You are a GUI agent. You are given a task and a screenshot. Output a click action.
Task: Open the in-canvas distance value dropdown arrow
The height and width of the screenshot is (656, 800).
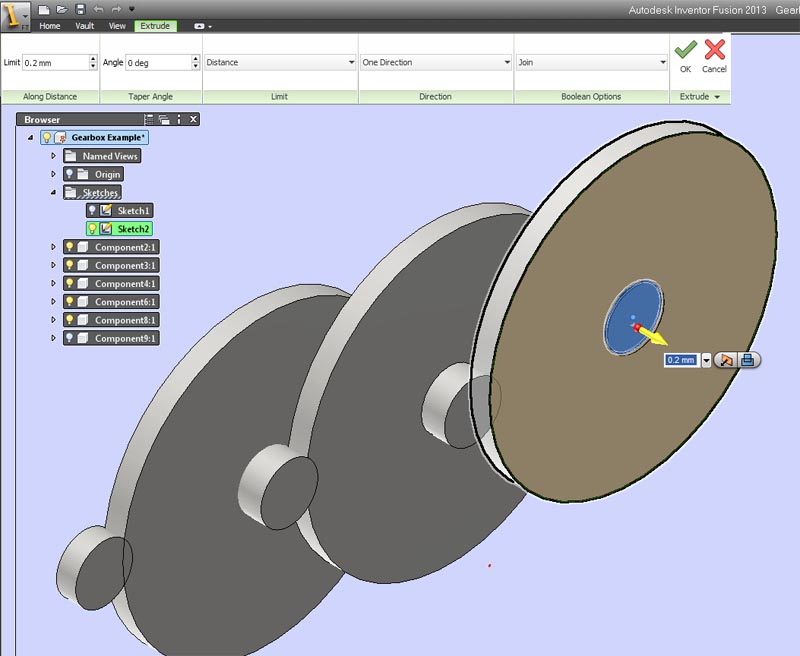pos(706,361)
